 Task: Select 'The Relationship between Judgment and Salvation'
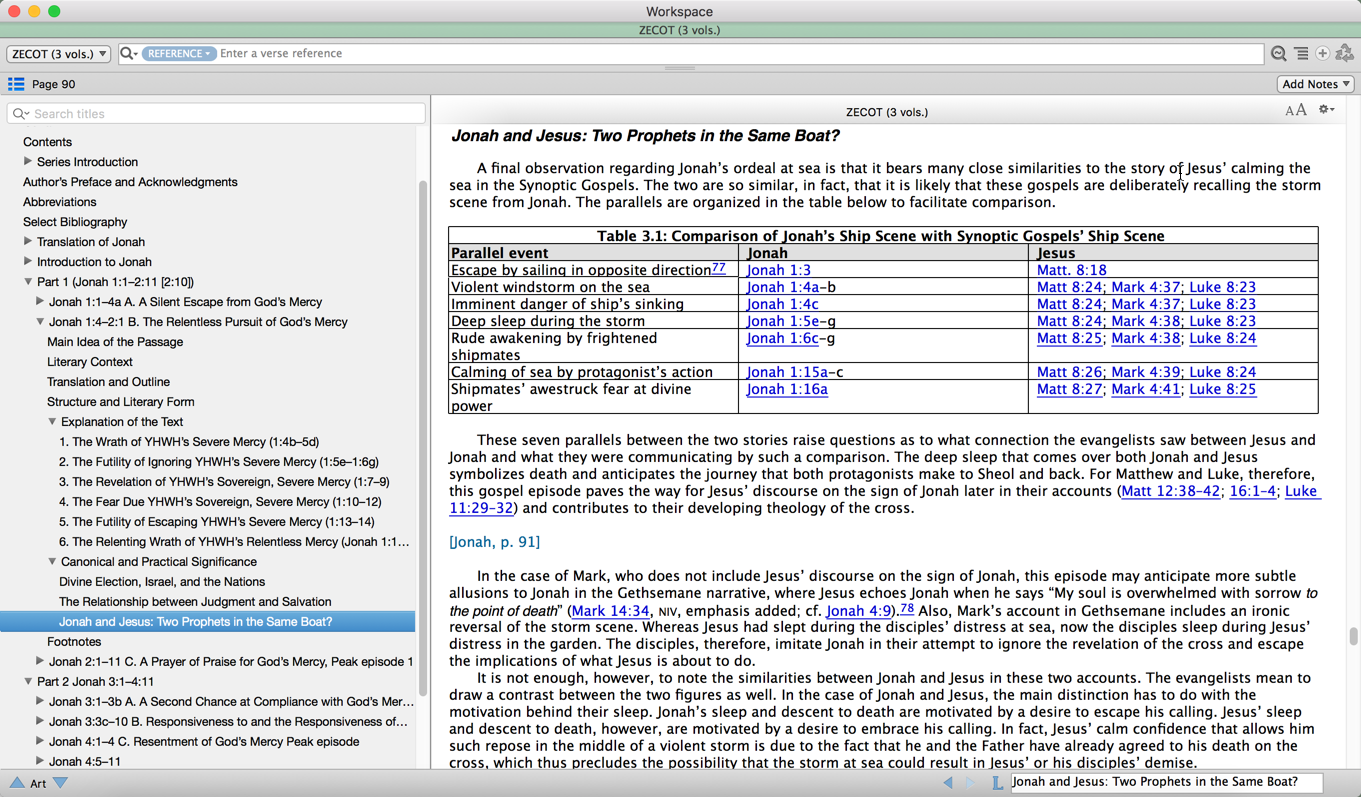[x=195, y=602]
